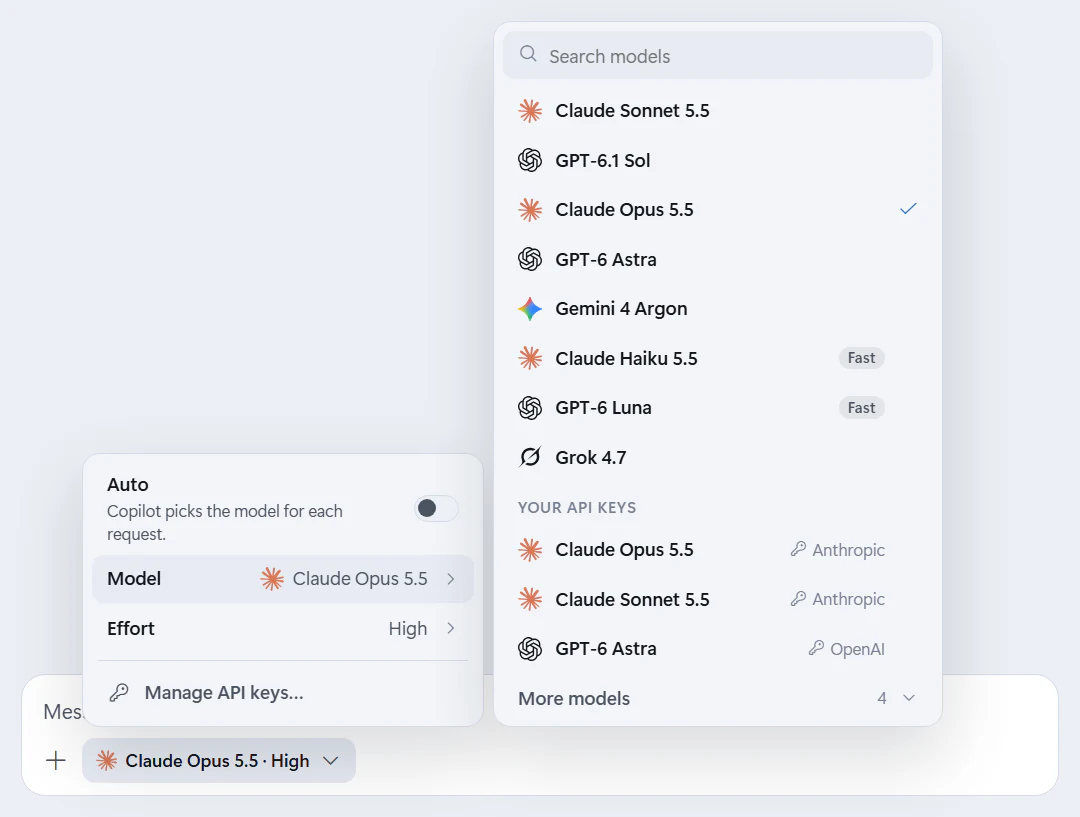The height and width of the screenshot is (817, 1080).
Task: Open the Effort submenu row
Action: click(283, 628)
